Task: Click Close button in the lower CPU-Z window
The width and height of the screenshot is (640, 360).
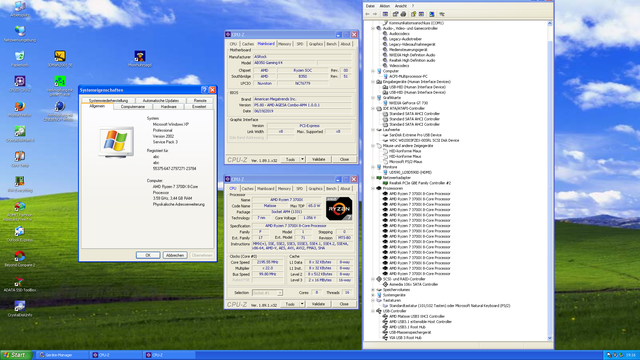Action: point(344,304)
